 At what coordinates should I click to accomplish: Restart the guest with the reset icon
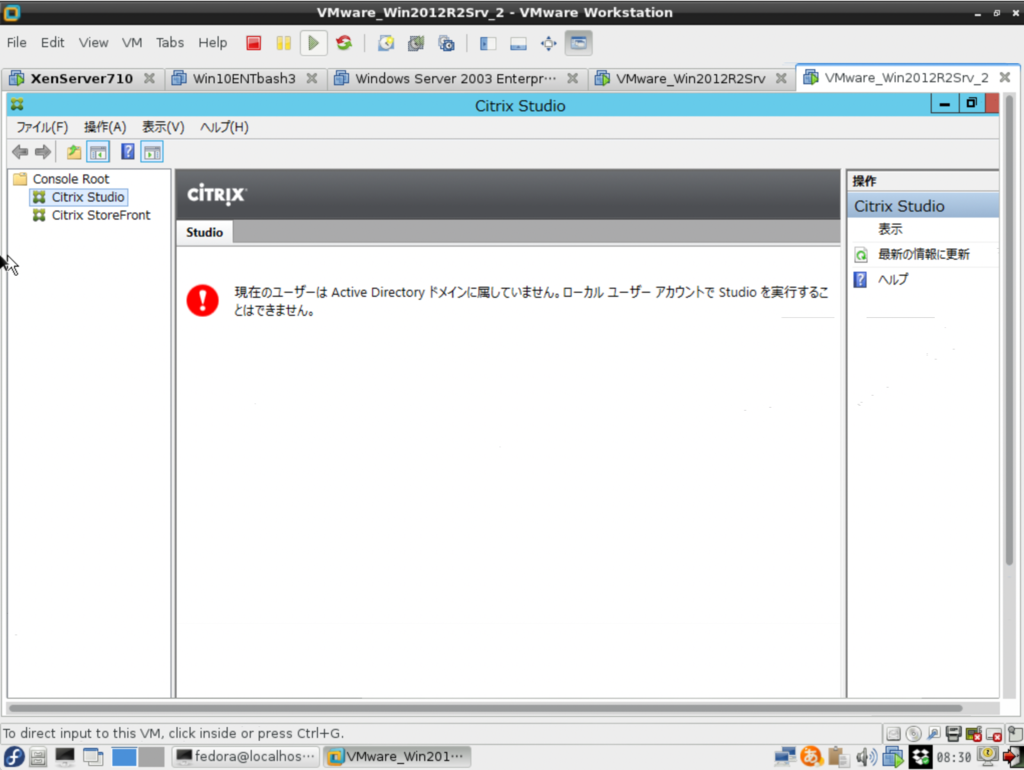click(x=344, y=43)
